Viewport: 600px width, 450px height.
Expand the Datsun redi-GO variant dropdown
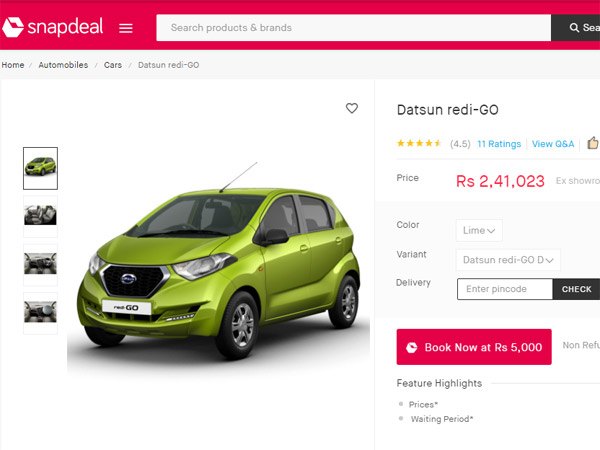pos(508,260)
